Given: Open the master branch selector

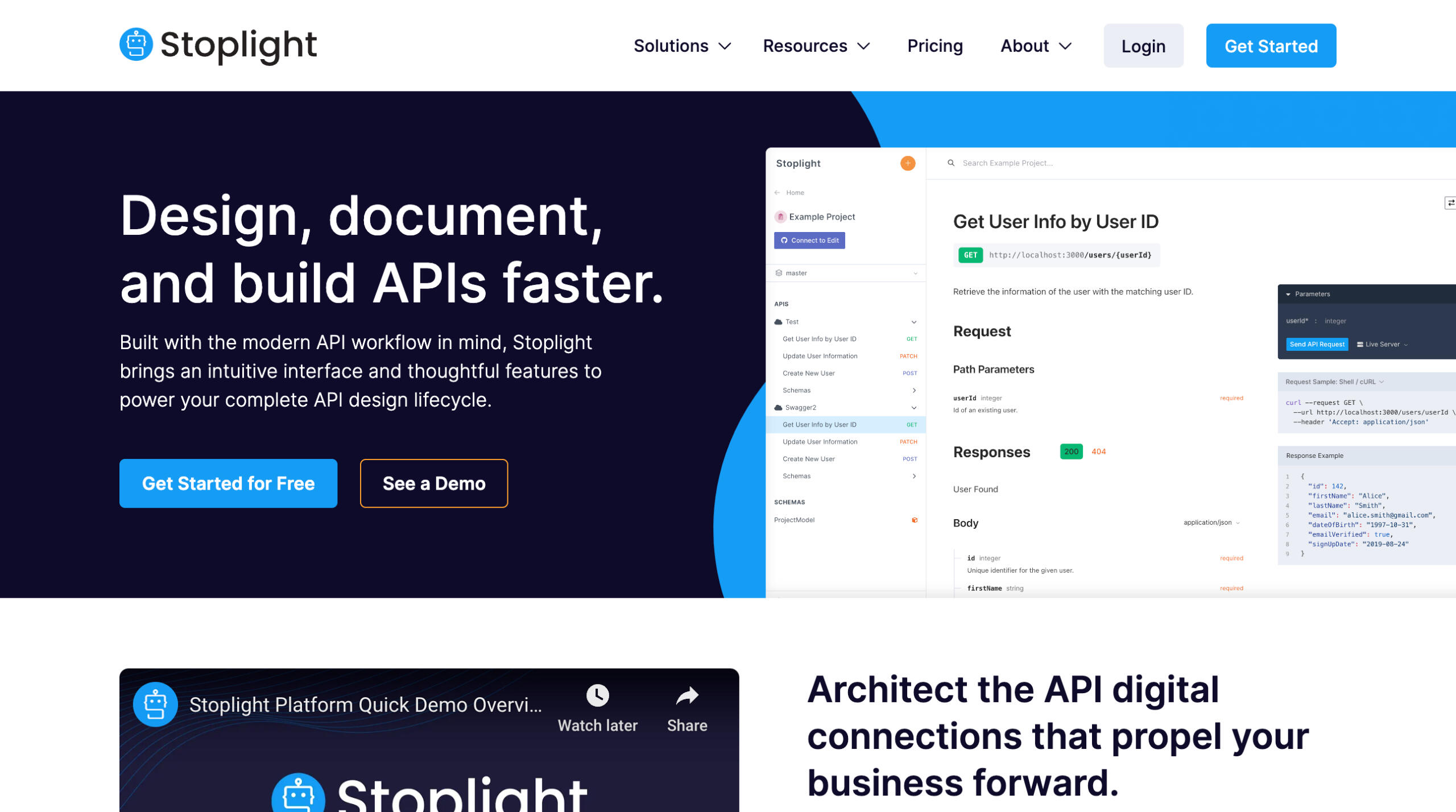Looking at the screenshot, I should coord(846,273).
